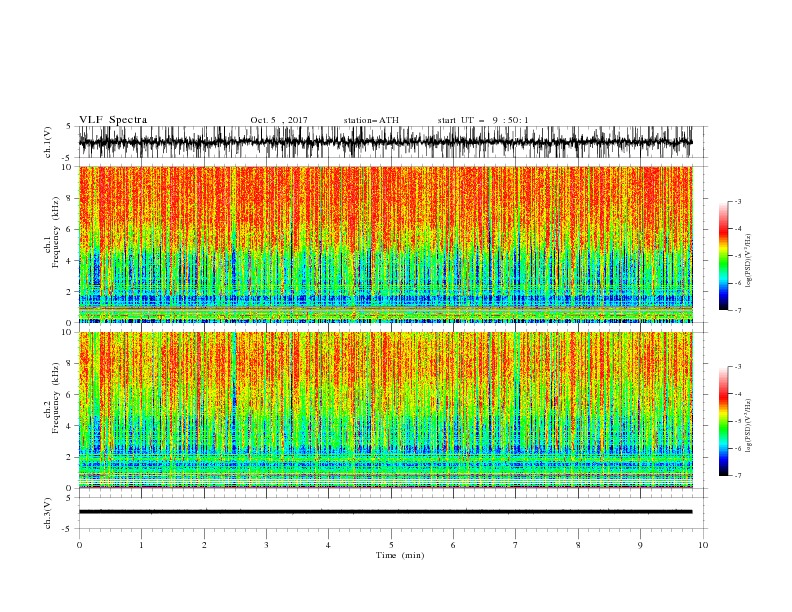Click the 'Time (min)' axis title
Image resolution: width=792 pixels, height=612 pixels.
pos(400,555)
